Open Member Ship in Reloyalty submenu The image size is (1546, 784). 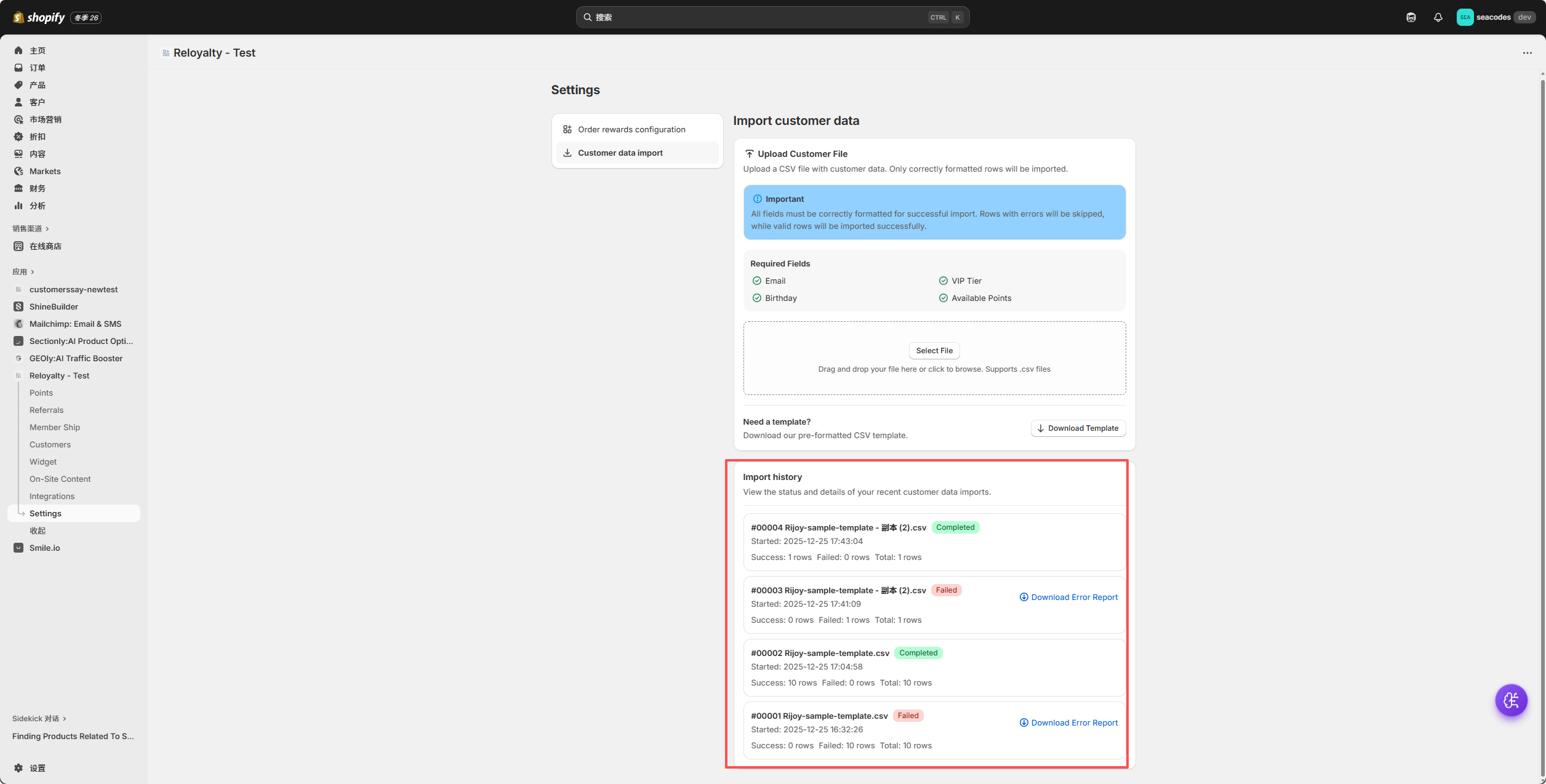[55, 427]
